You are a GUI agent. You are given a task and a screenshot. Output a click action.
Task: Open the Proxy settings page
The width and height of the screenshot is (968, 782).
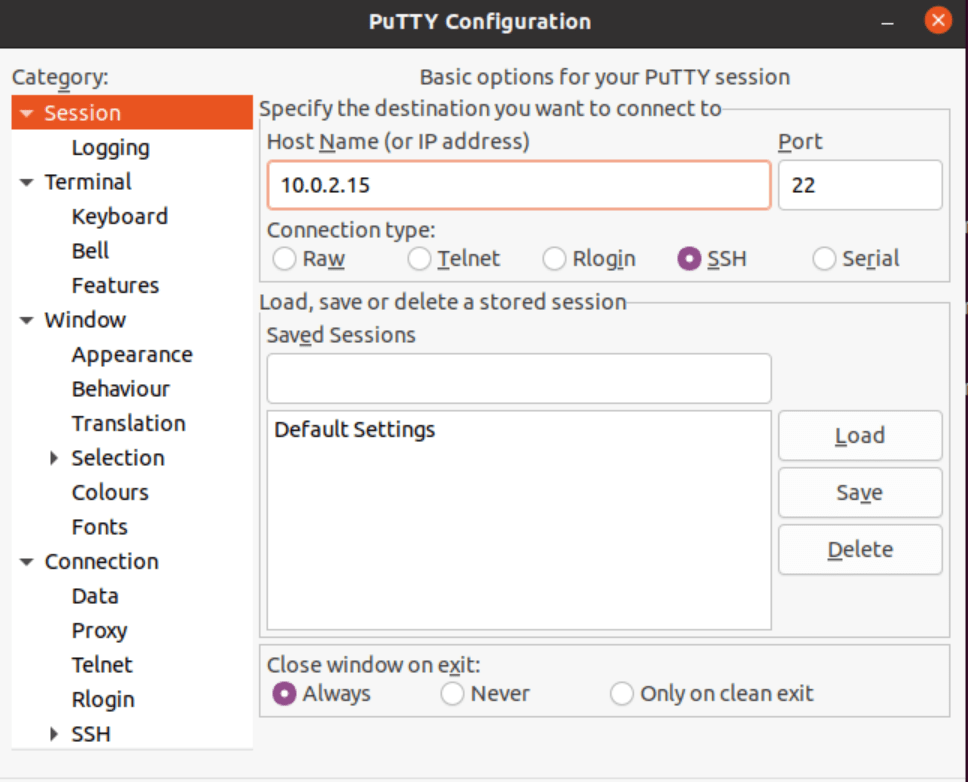tap(99, 630)
